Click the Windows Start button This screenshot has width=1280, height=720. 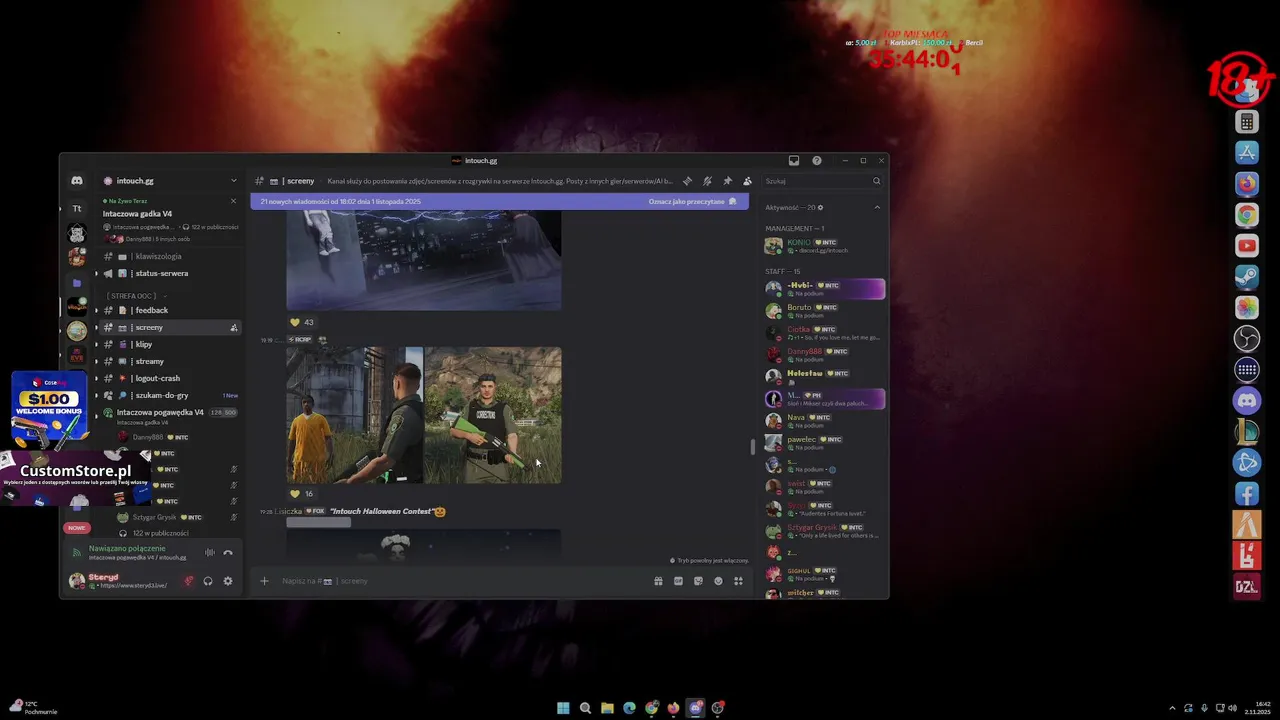[563, 708]
